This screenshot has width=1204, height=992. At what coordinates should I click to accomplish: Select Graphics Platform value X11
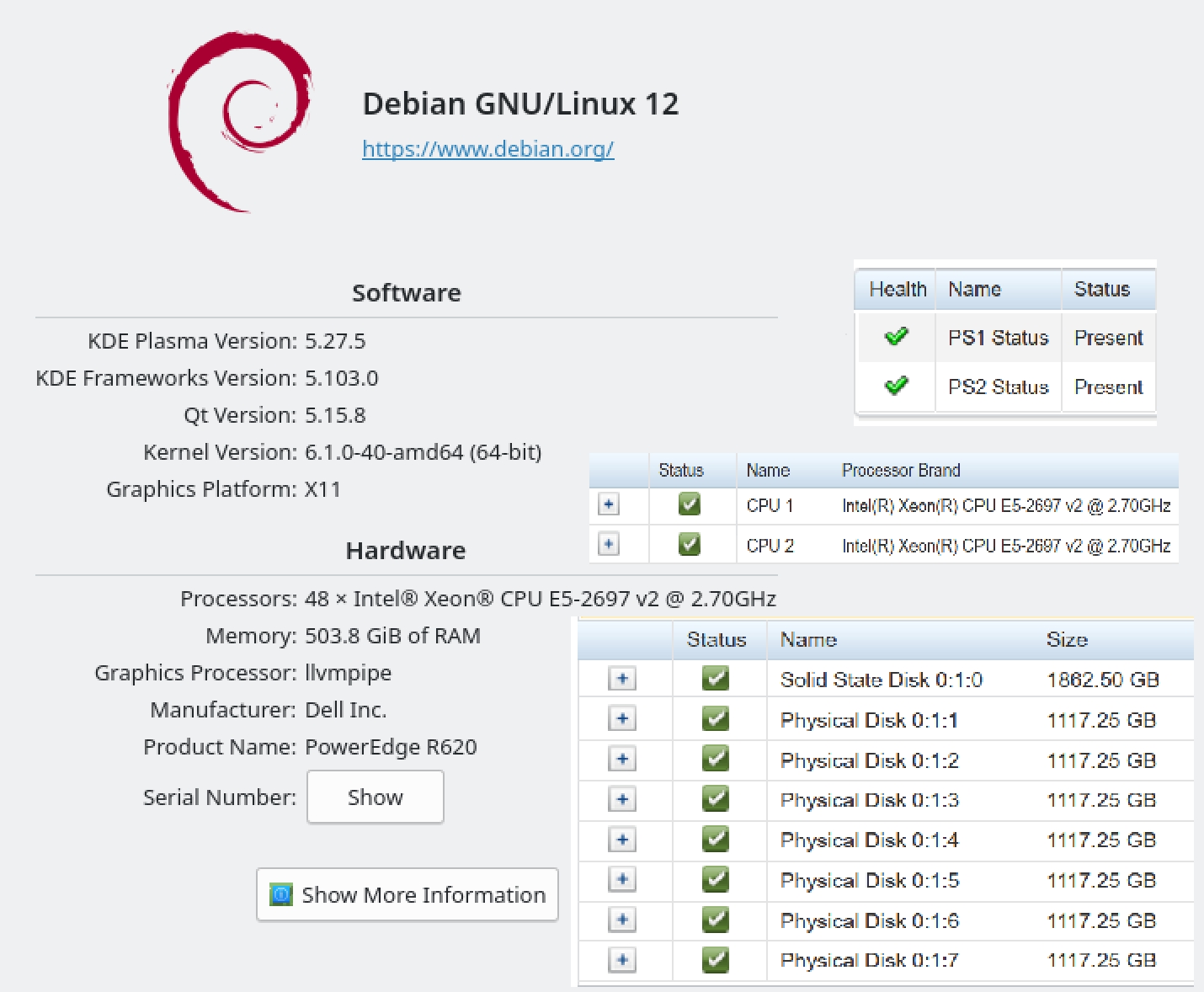pos(322,489)
